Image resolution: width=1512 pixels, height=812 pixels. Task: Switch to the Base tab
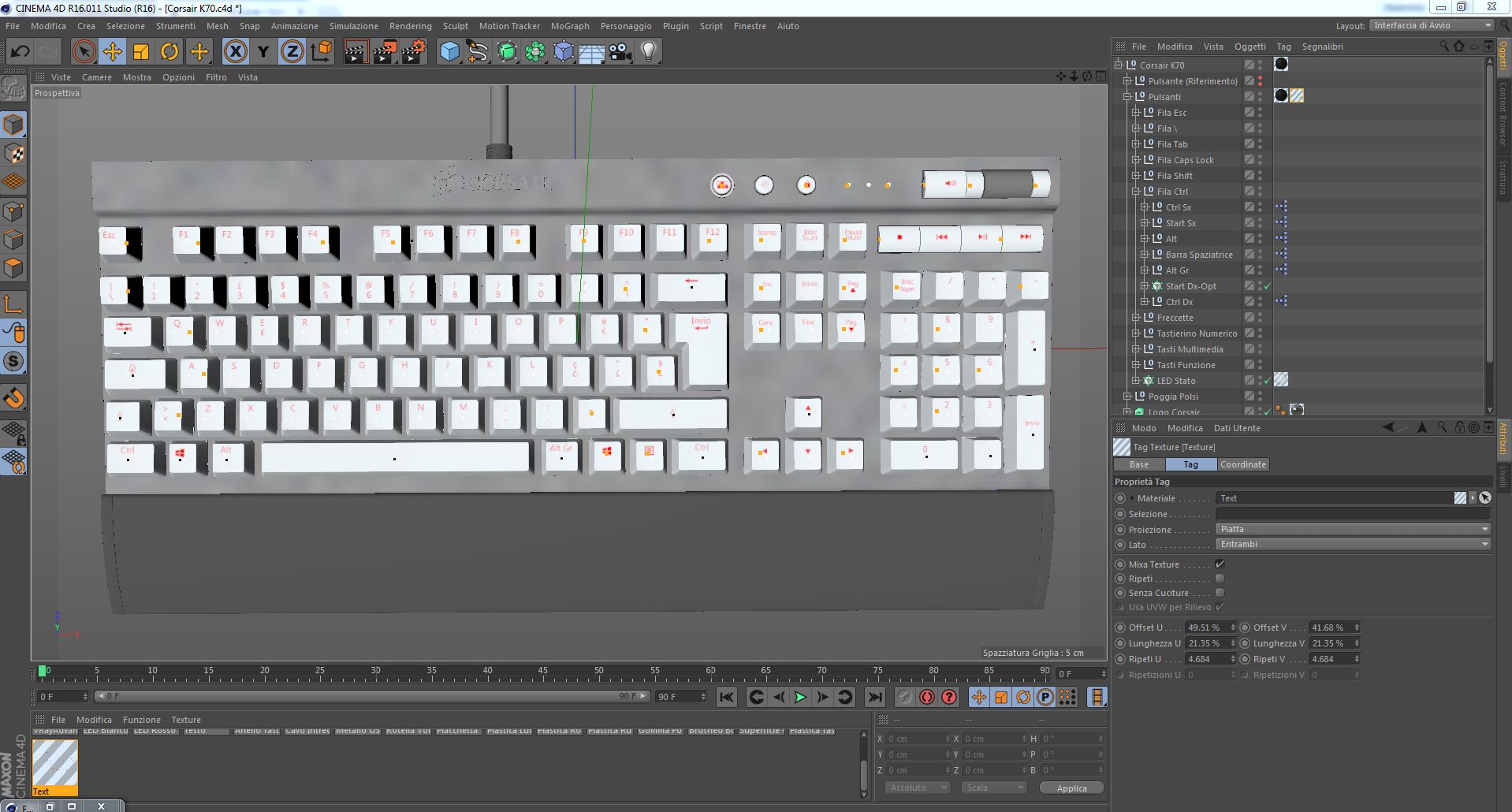pyautogui.click(x=1138, y=464)
